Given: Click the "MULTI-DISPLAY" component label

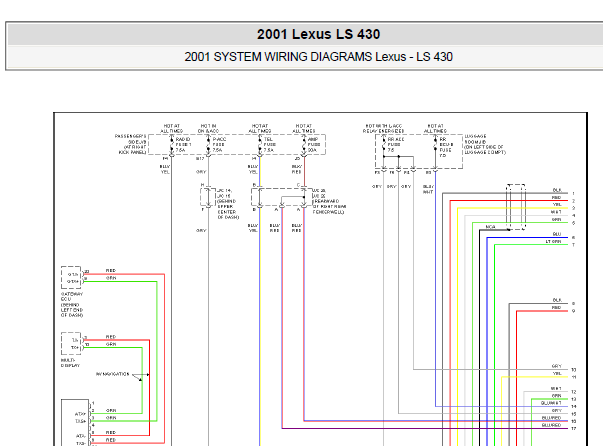Looking at the screenshot, I should point(70,363).
